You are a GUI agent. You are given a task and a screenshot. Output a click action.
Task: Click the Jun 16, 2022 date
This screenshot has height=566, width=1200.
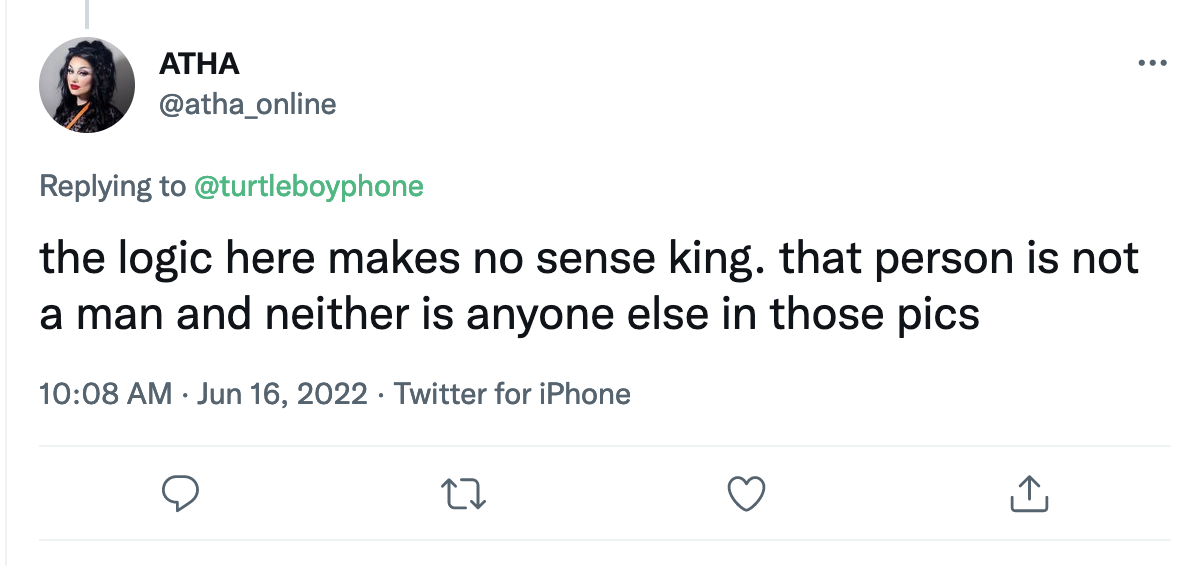point(281,394)
